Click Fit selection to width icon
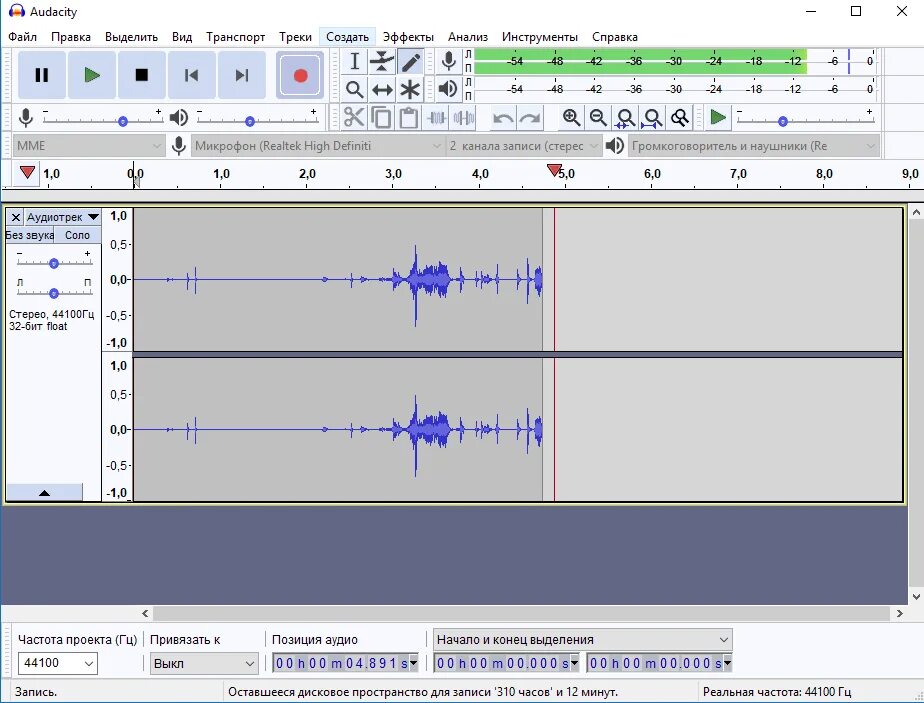The image size is (924, 703). (625, 117)
